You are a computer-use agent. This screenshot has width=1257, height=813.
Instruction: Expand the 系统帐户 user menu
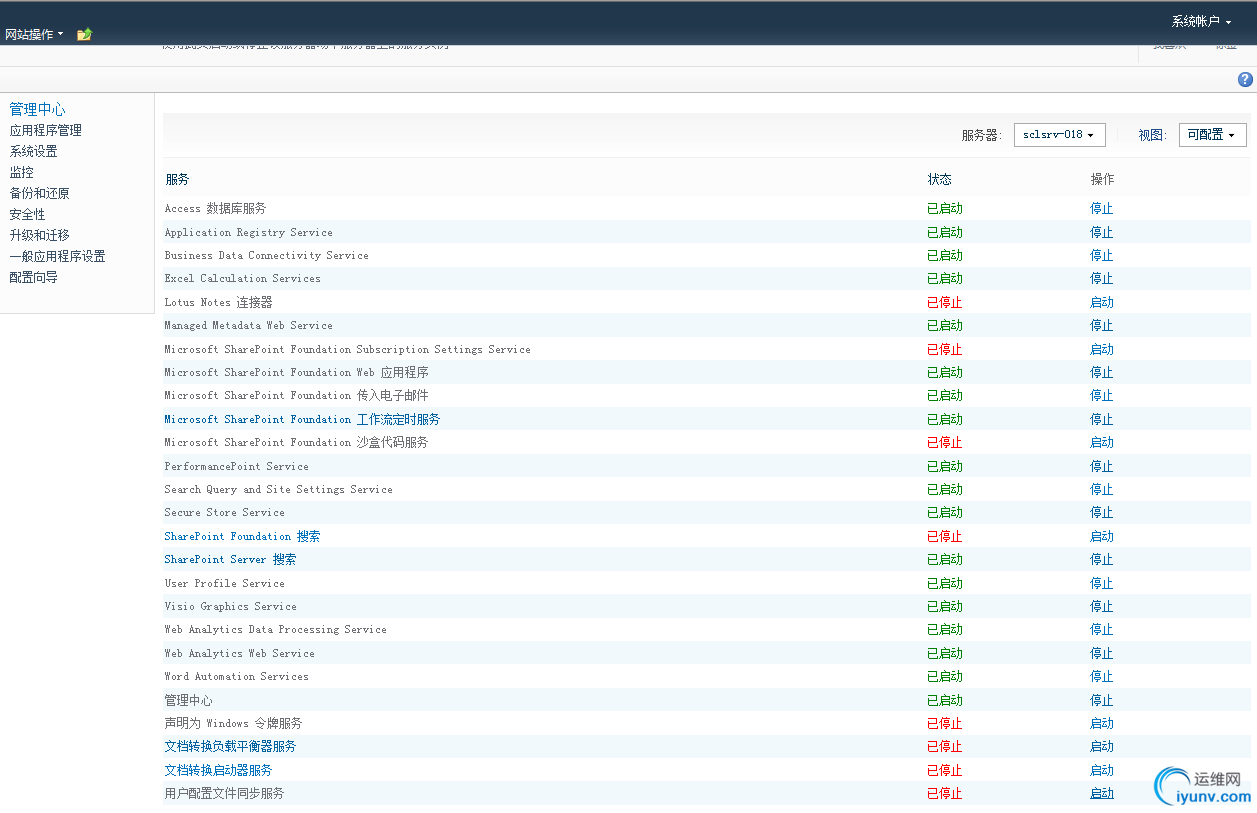pyautogui.click(x=1201, y=21)
